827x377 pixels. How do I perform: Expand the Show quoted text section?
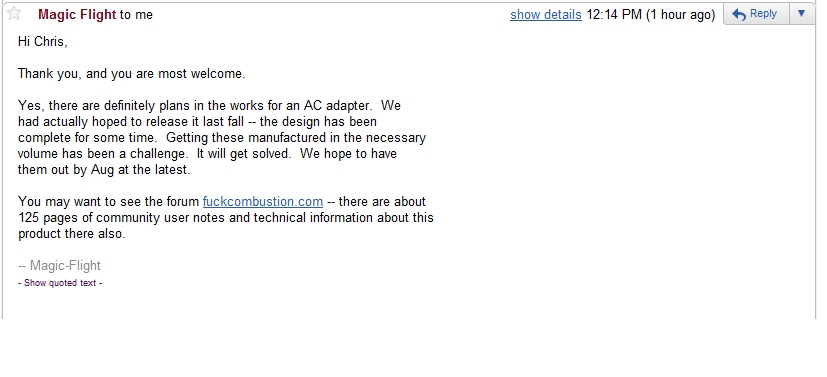pos(60,283)
